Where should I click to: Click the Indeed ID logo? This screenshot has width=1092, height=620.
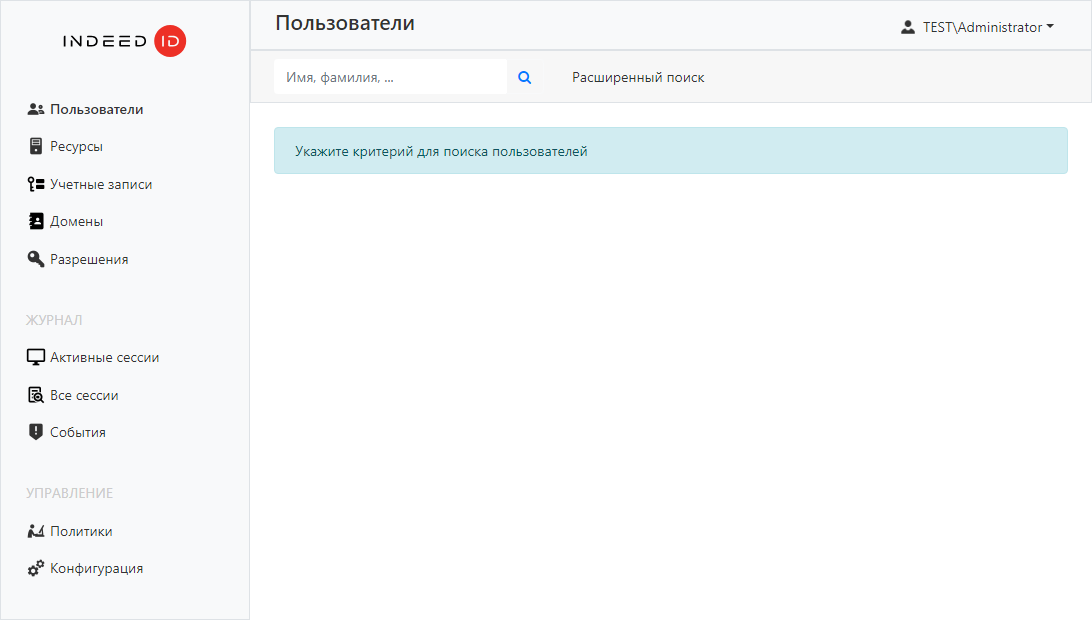tap(124, 41)
